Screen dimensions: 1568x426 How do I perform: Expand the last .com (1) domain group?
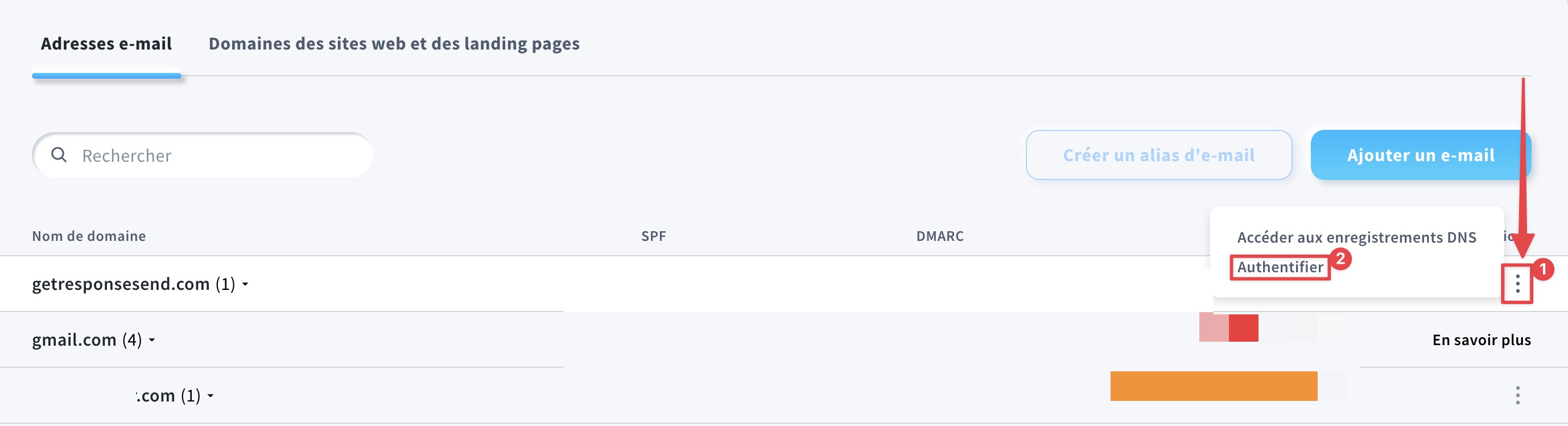click(x=211, y=396)
